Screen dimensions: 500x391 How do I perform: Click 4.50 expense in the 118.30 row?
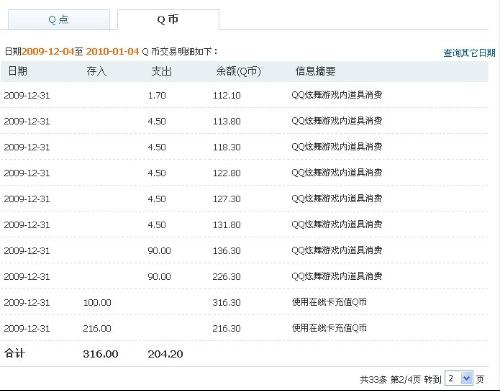click(157, 147)
